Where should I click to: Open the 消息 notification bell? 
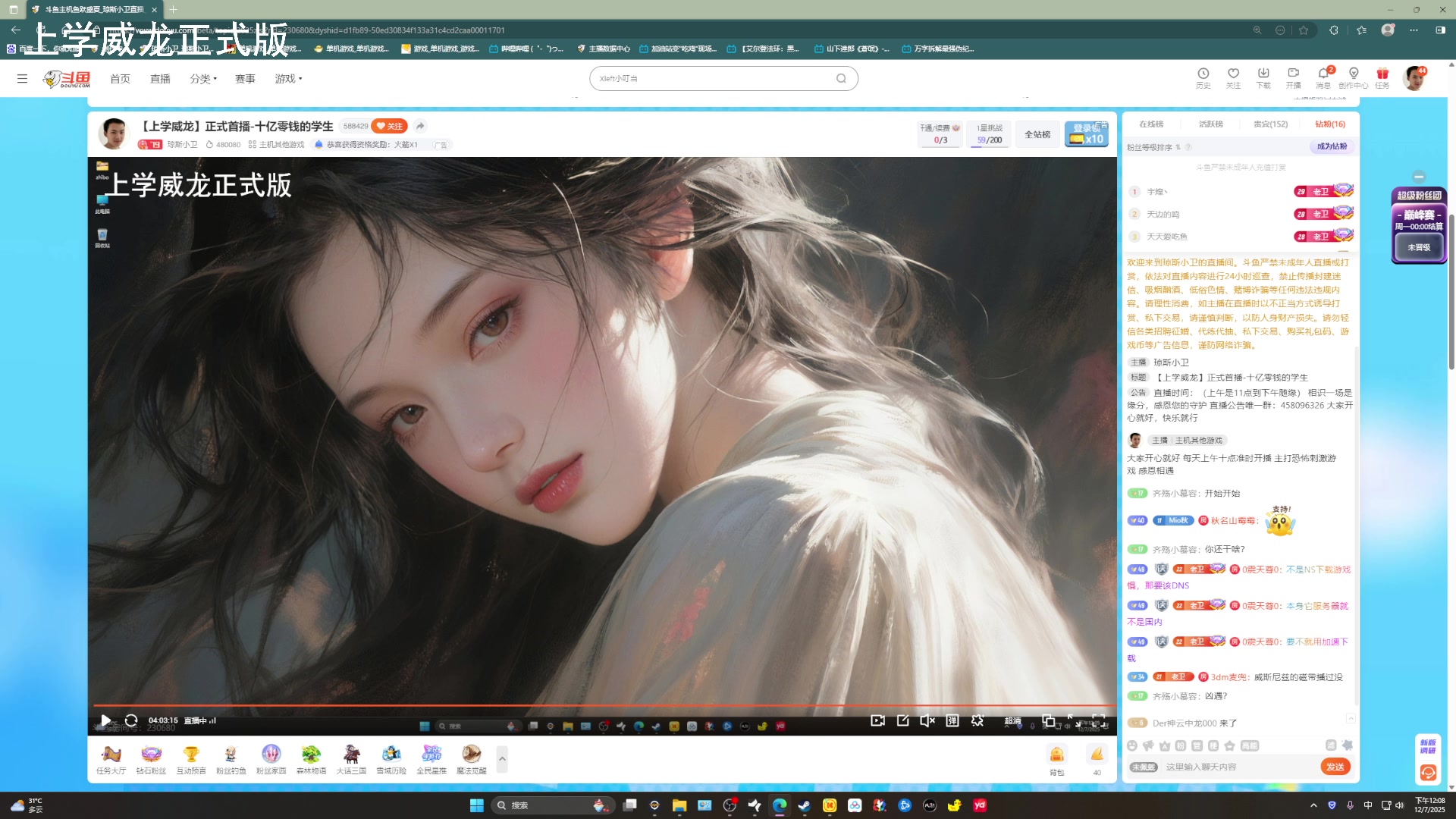point(1324,74)
